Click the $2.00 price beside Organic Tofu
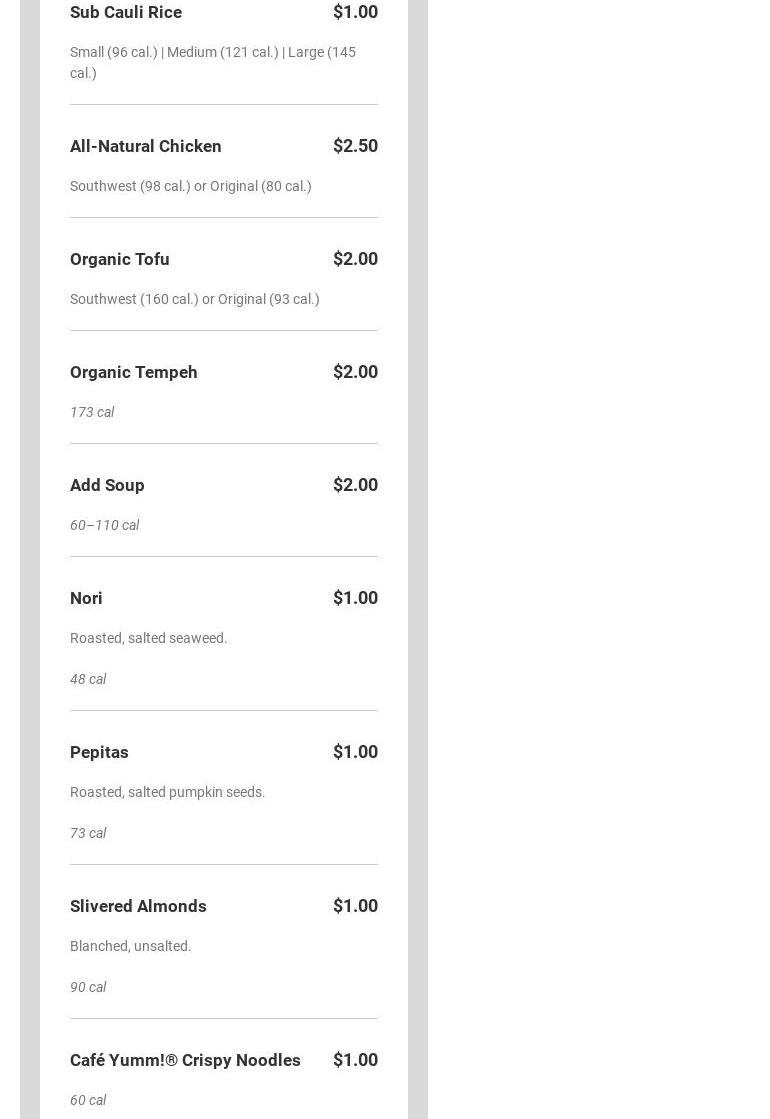 [x=355, y=259]
